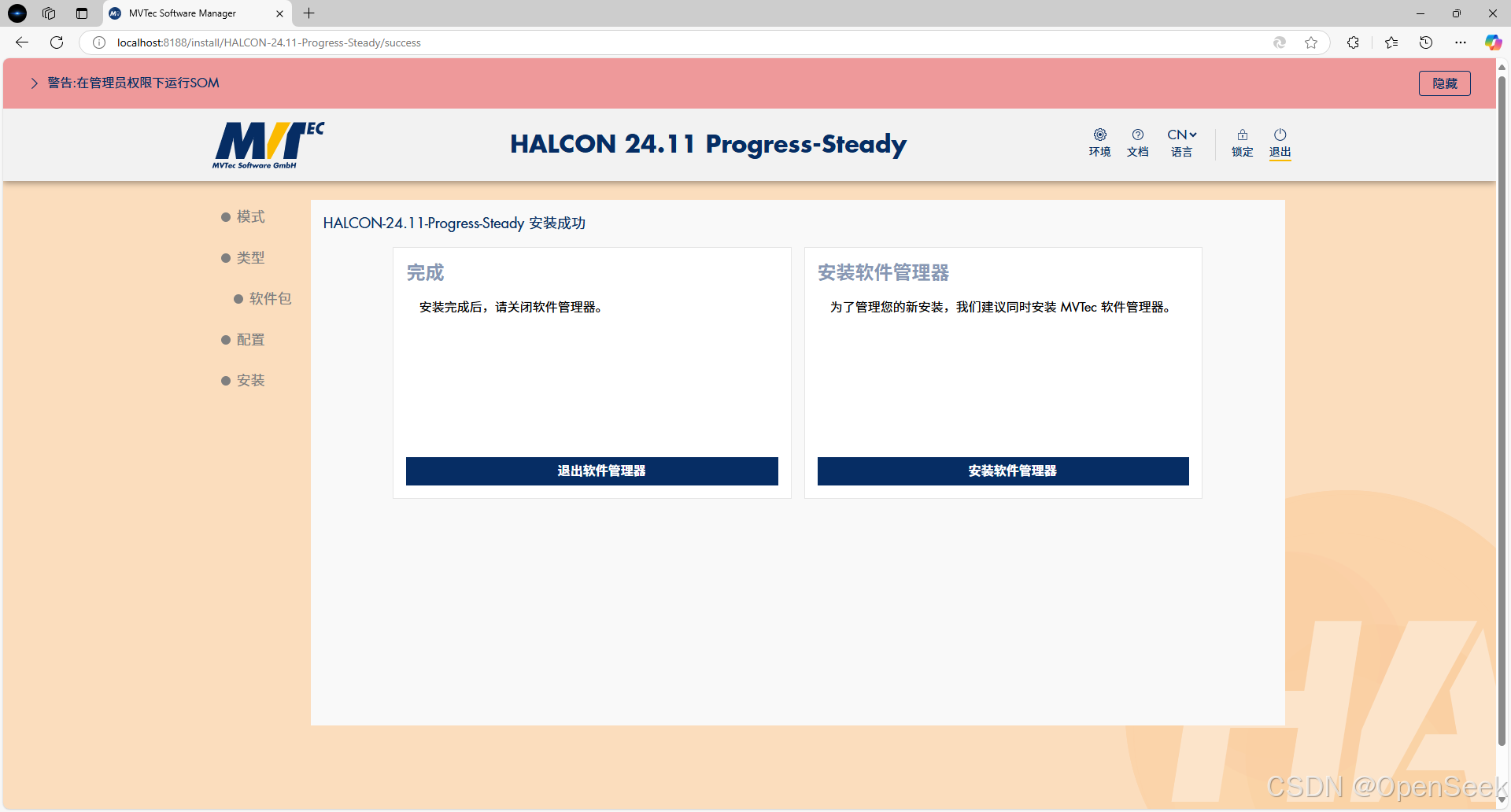Viewport: 1511px width, 812px height.
Task: Open the browser settings menu
Action: 1461,42
